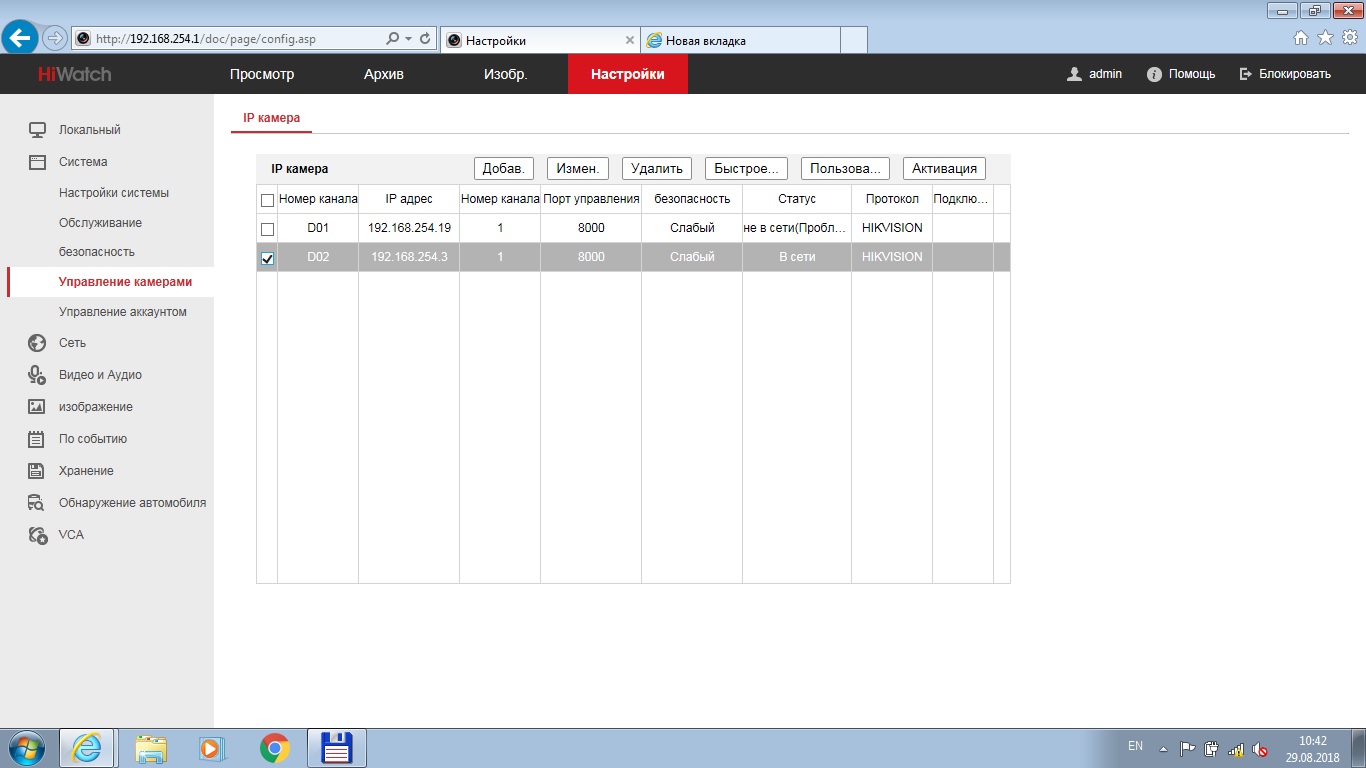This screenshot has height=768, width=1366.
Task: Go back with the browser back arrow
Action: click(20, 38)
